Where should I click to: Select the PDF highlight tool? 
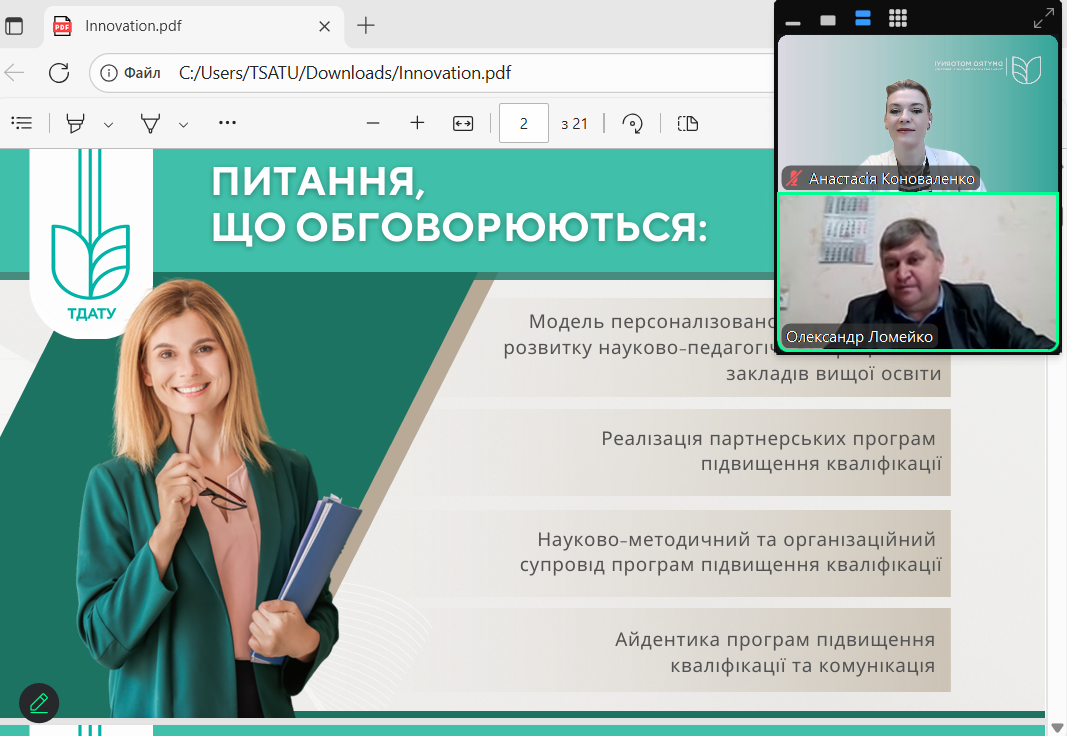[76, 124]
